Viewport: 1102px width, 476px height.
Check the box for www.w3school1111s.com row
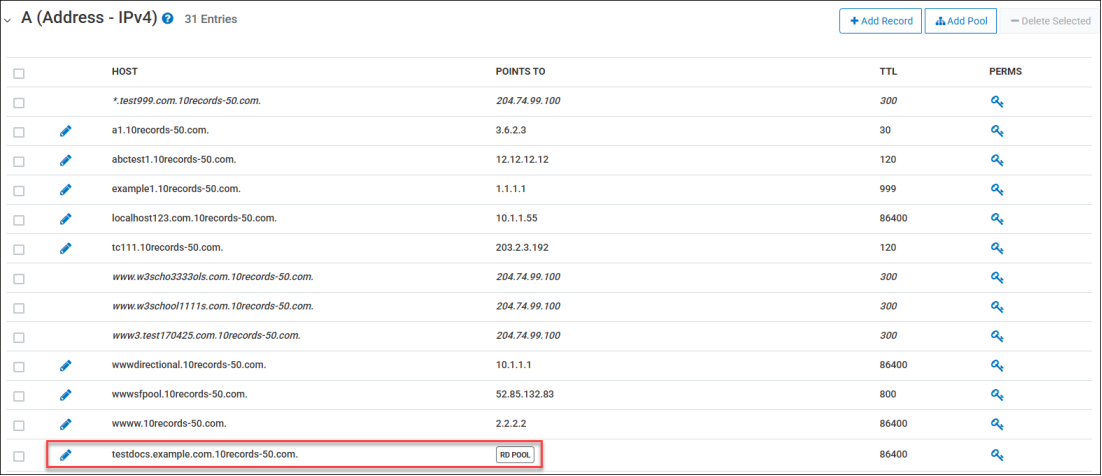[x=19, y=308]
